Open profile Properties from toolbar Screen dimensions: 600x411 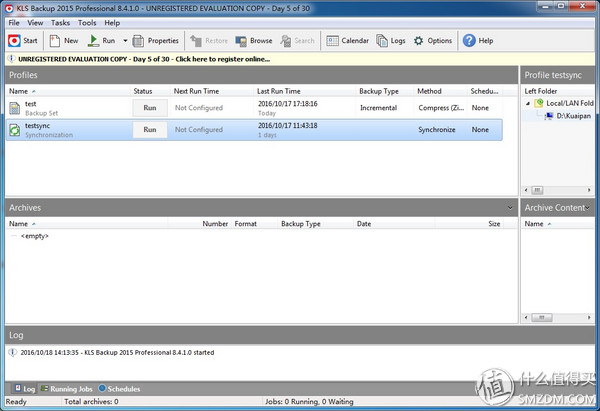click(x=156, y=41)
